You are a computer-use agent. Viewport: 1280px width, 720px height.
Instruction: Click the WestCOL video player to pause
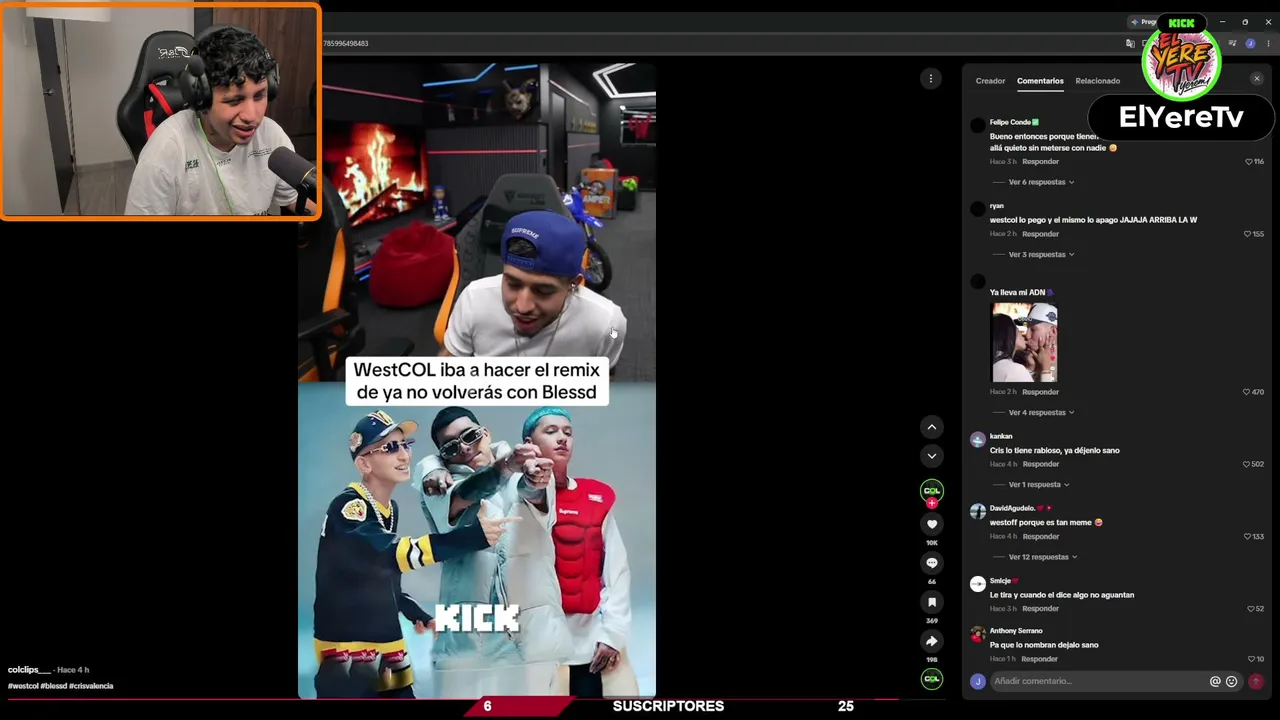[477, 380]
